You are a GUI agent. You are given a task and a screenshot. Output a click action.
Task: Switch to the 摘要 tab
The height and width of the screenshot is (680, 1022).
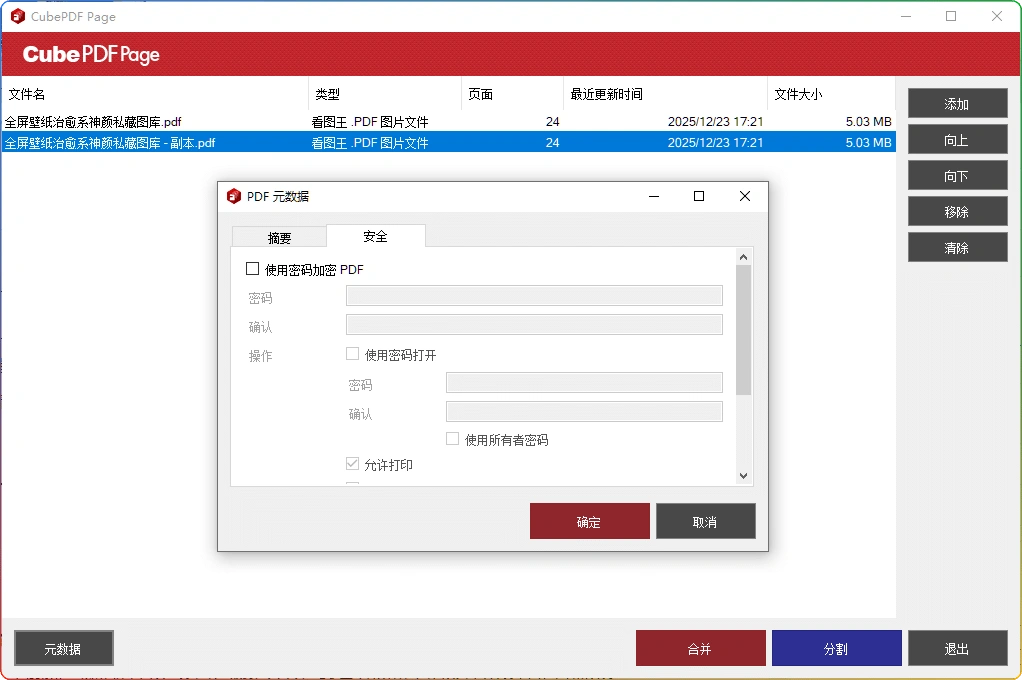tap(278, 236)
